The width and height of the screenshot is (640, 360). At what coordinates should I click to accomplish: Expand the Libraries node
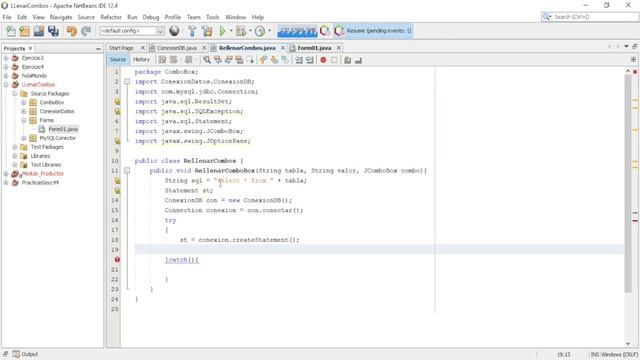pos(15,156)
